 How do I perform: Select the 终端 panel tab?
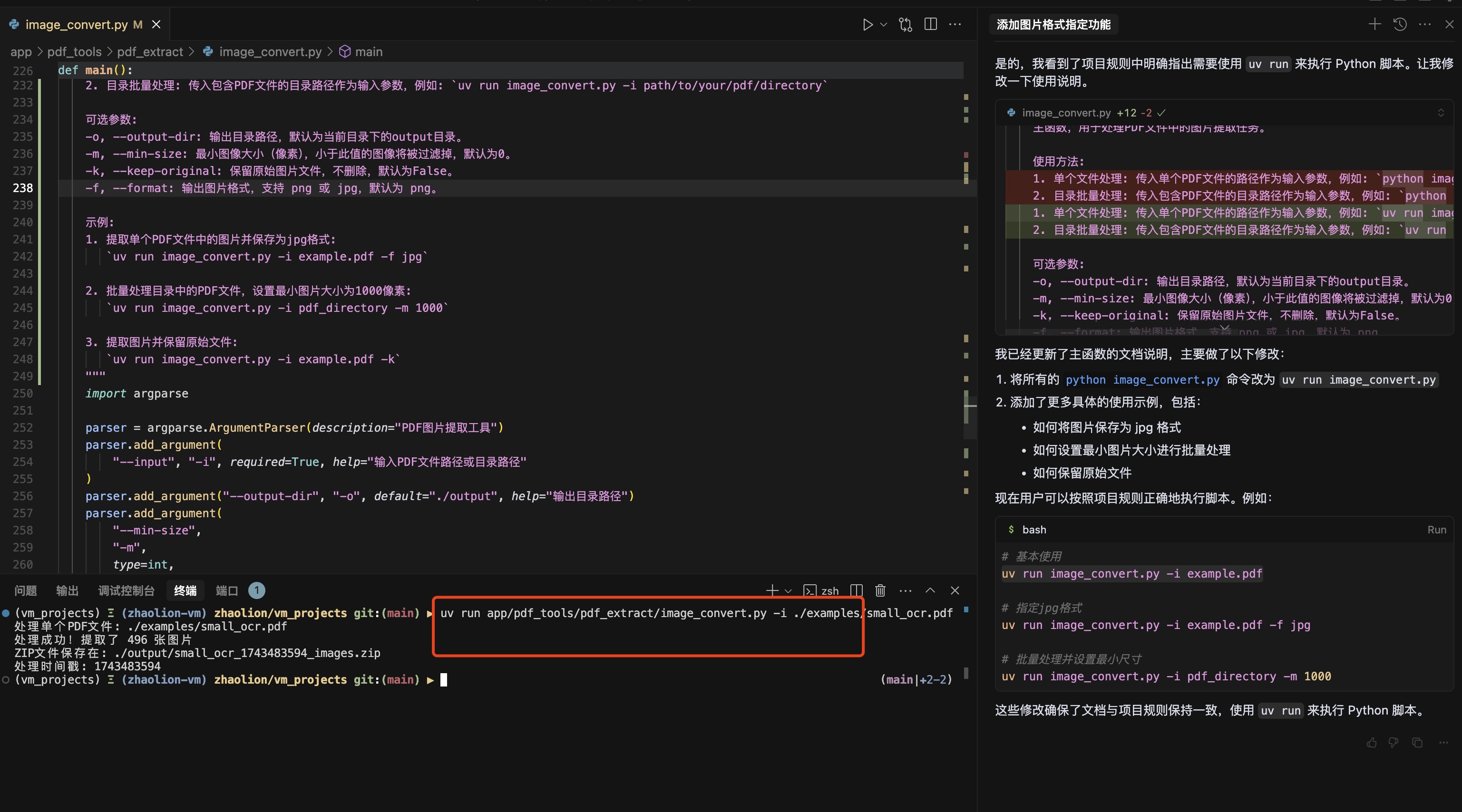(185, 591)
